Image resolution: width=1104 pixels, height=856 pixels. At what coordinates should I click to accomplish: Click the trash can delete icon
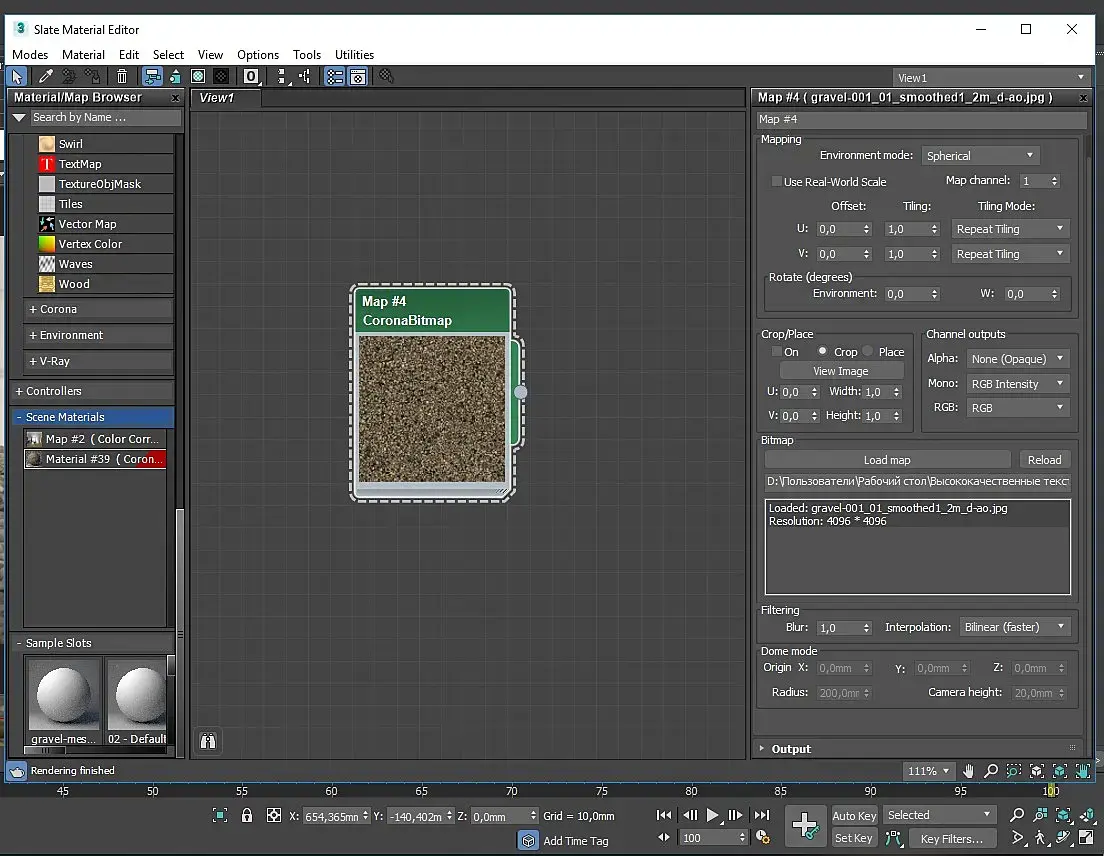[x=122, y=77]
